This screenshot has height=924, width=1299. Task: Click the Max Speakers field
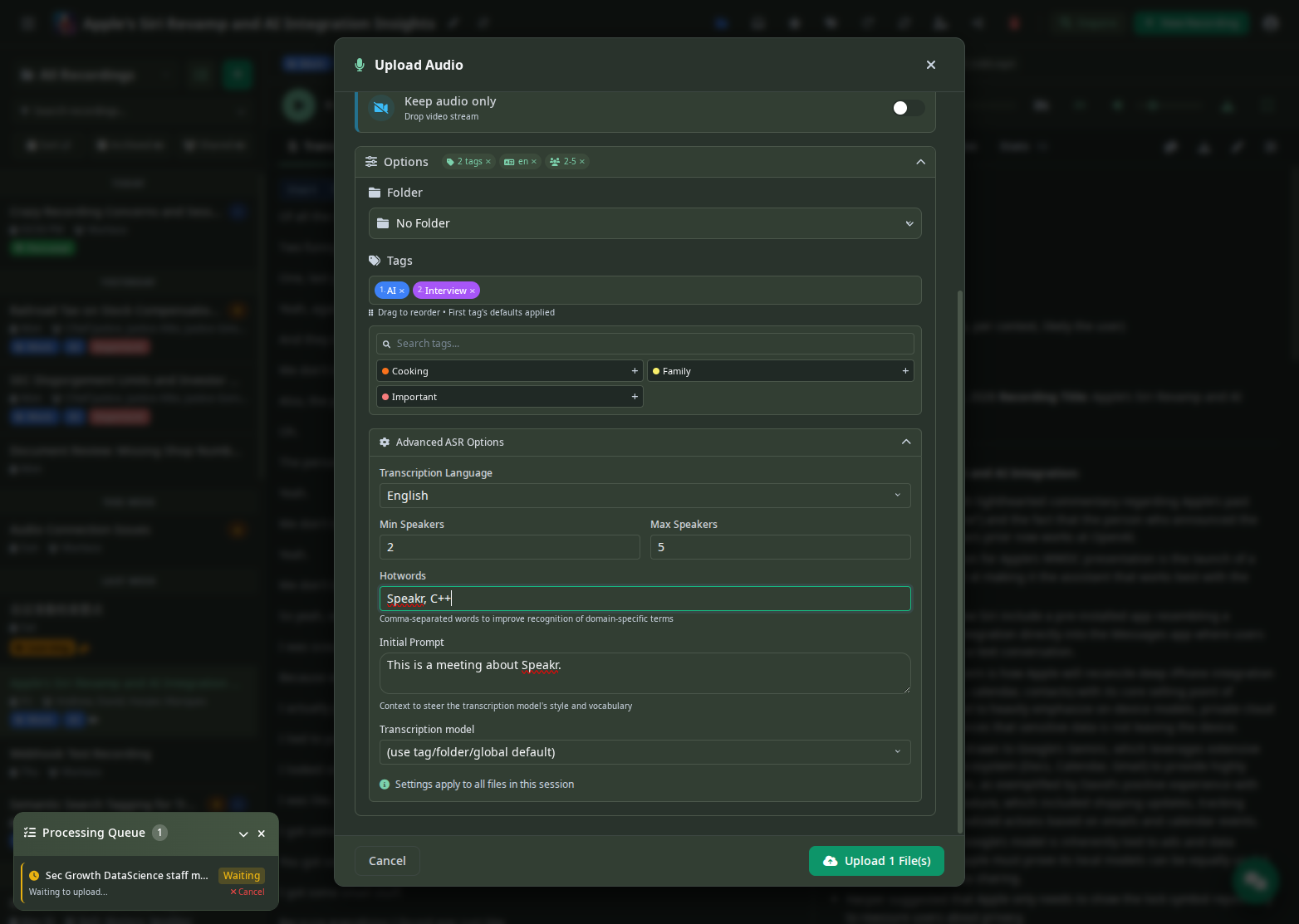[x=781, y=547]
